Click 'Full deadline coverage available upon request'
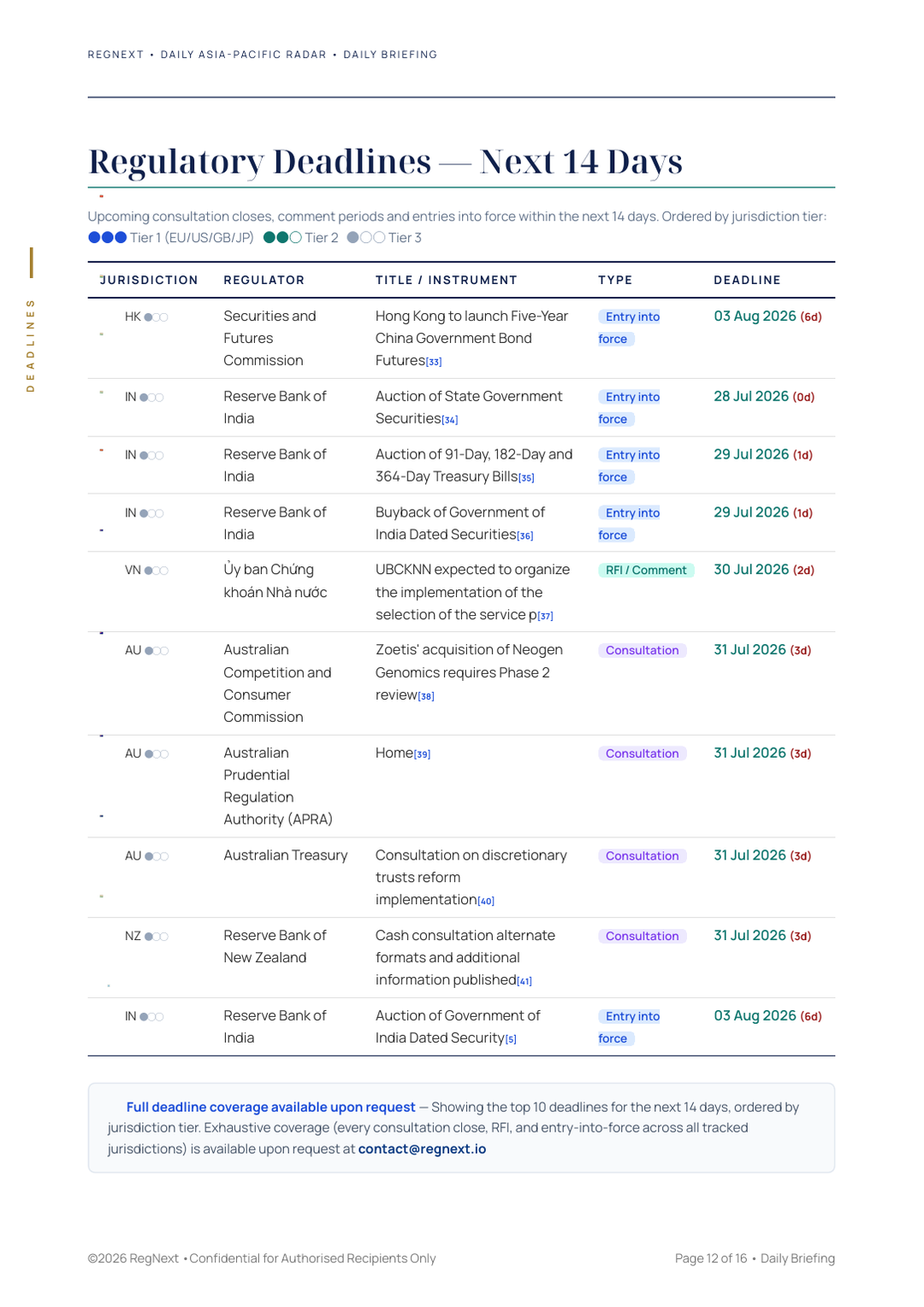 point(270,1107)
